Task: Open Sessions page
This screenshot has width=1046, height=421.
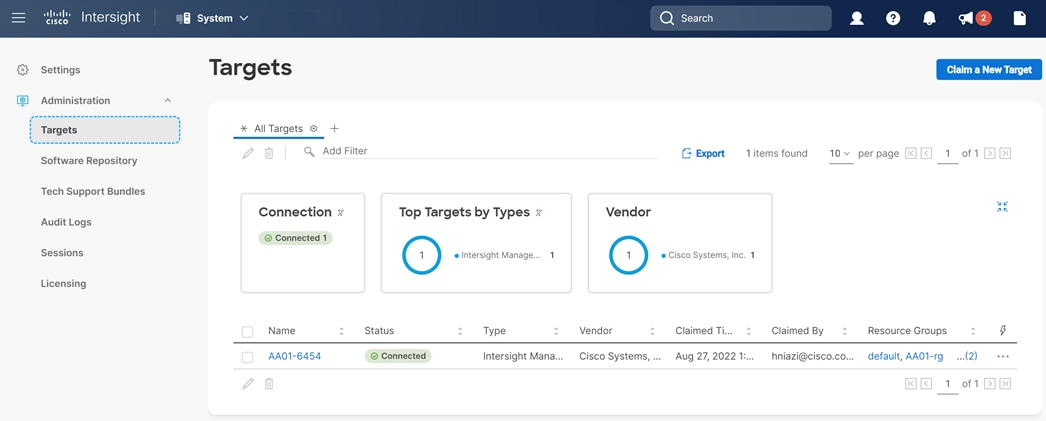Action: tap(62, 253)
